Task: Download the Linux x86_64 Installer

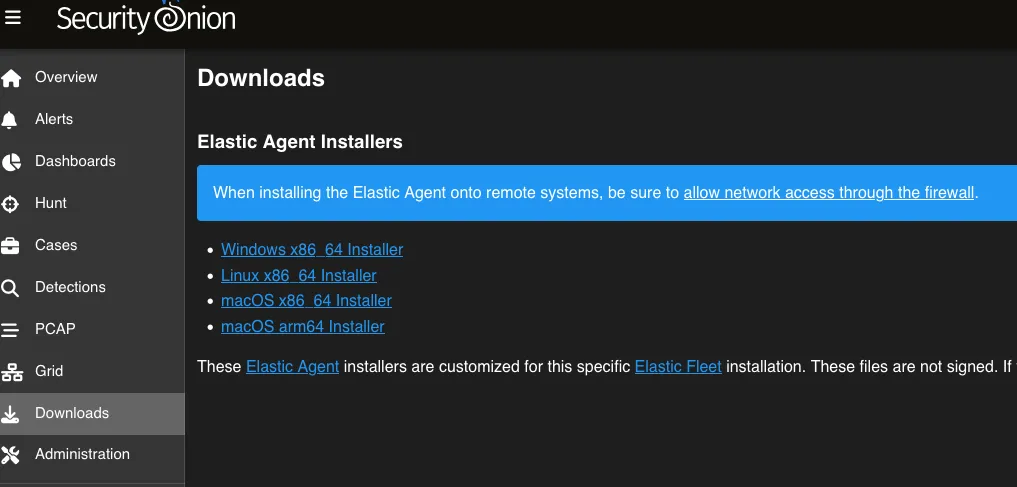Action: (299, 275)
